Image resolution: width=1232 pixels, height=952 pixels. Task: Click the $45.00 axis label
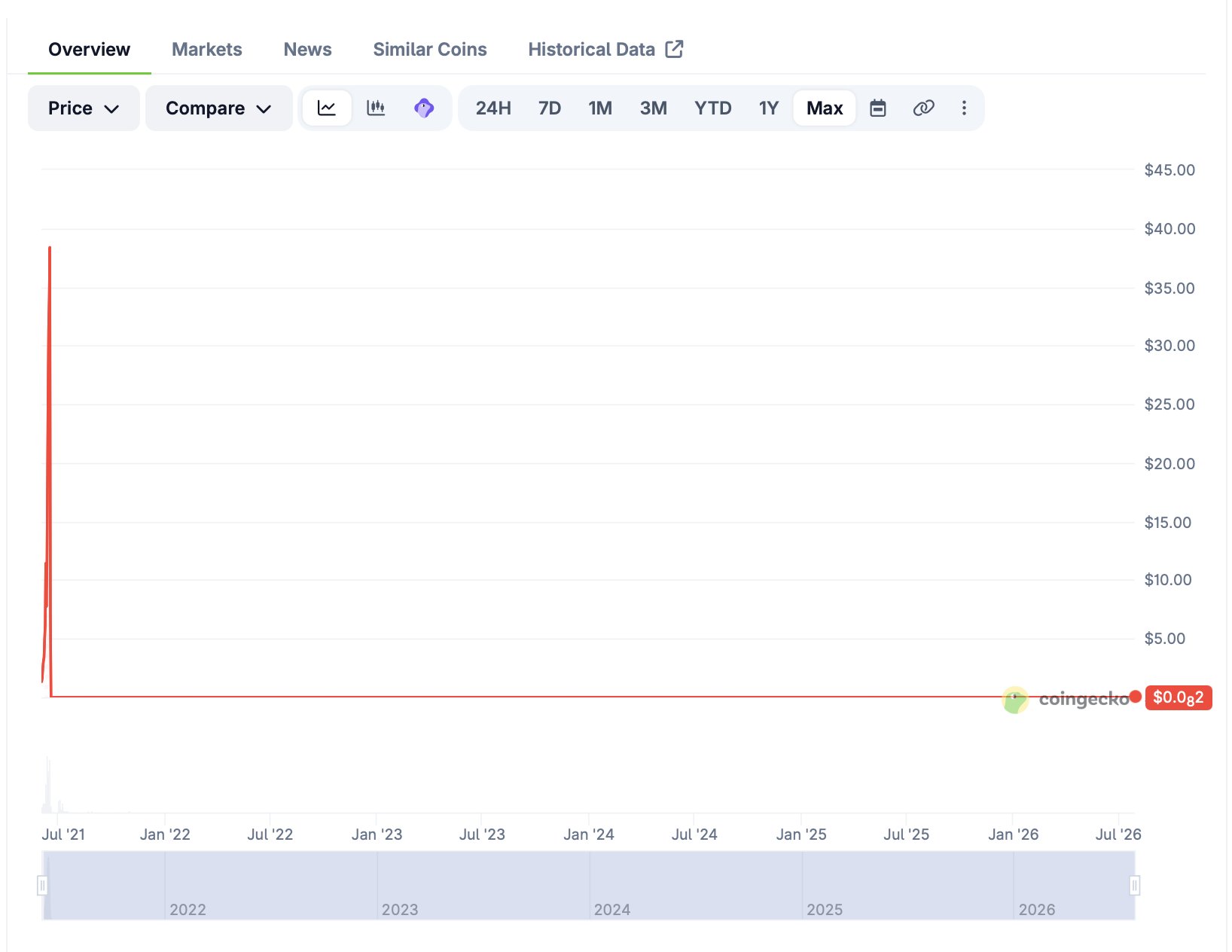[1169, 169]
